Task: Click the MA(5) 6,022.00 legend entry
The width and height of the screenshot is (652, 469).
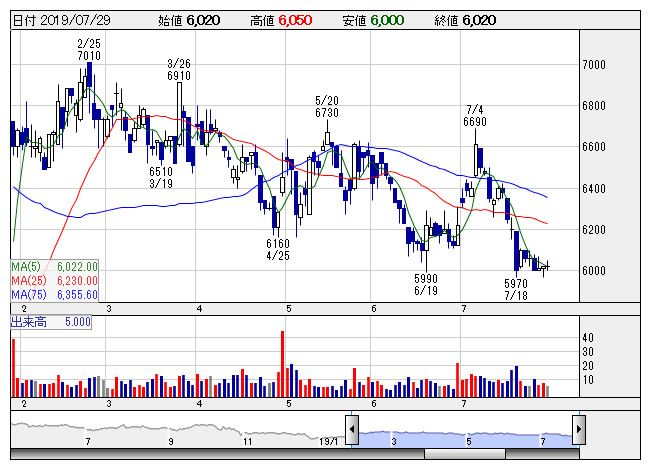Action: [54, 267]
